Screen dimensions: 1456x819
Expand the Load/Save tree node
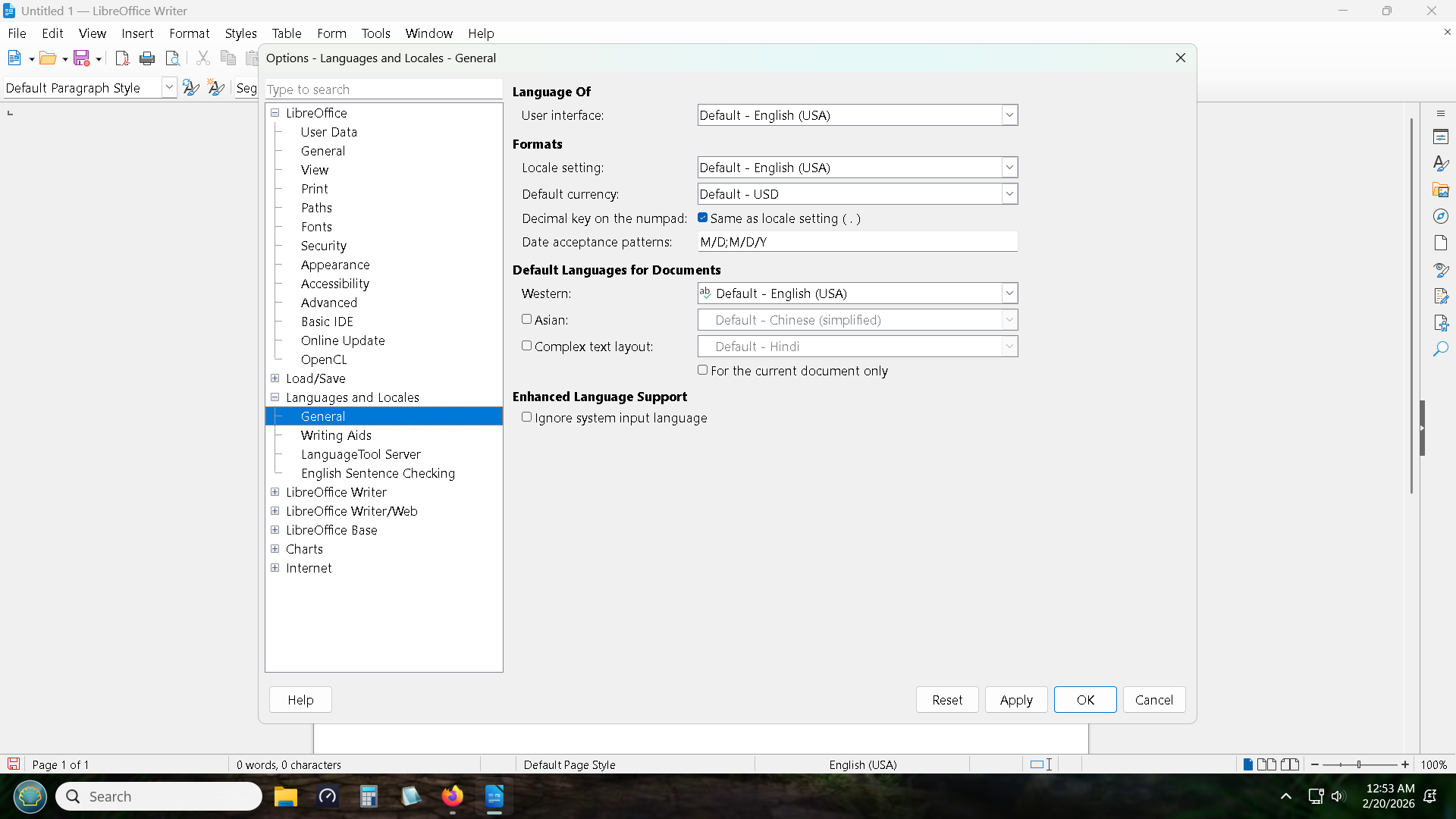[275, 378]
